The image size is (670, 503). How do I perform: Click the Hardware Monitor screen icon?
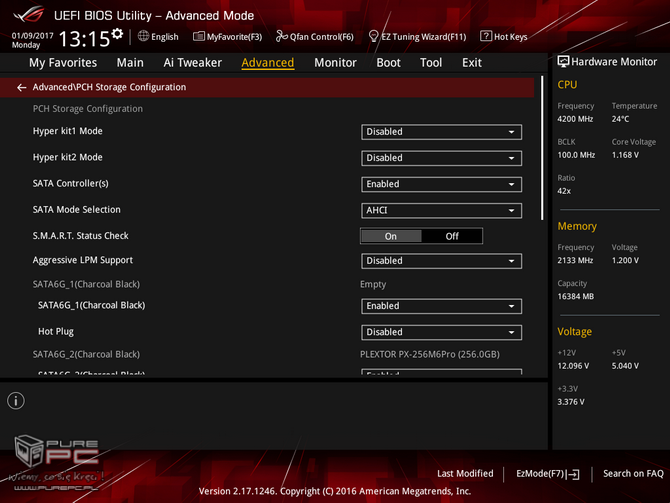point(563,62)
